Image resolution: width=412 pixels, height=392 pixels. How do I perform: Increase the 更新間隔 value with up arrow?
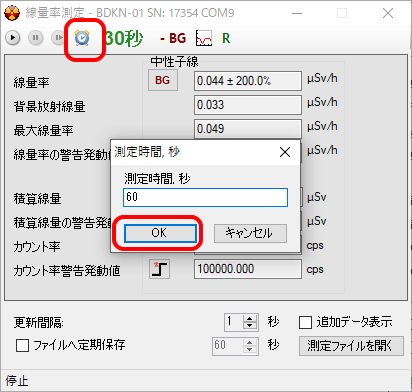(x=250, y=318)
